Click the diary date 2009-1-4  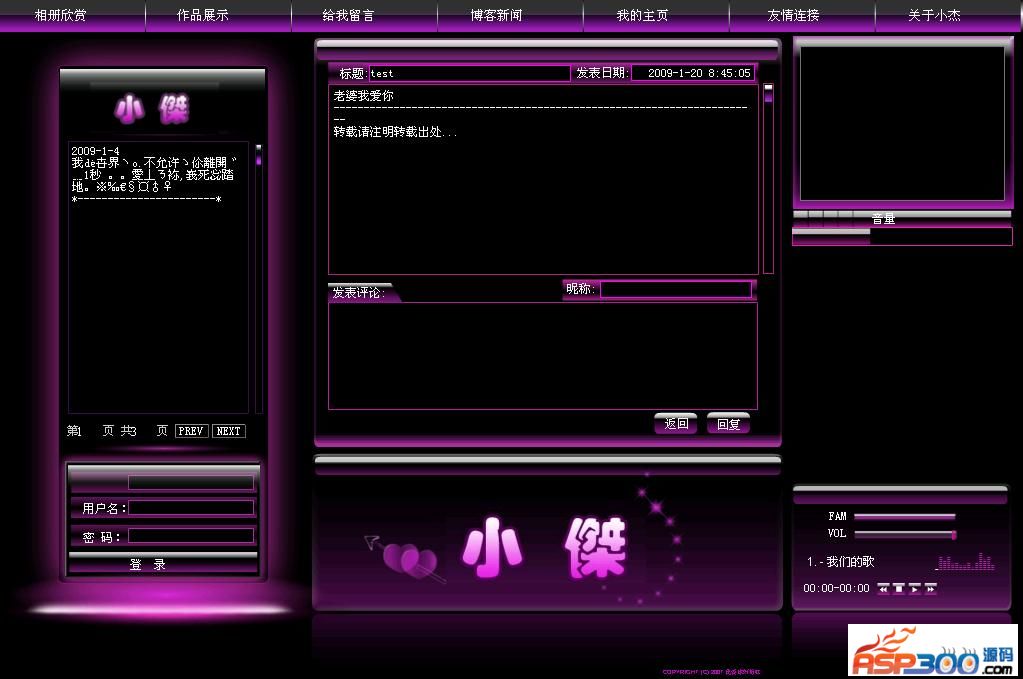(x=95, y=151)
